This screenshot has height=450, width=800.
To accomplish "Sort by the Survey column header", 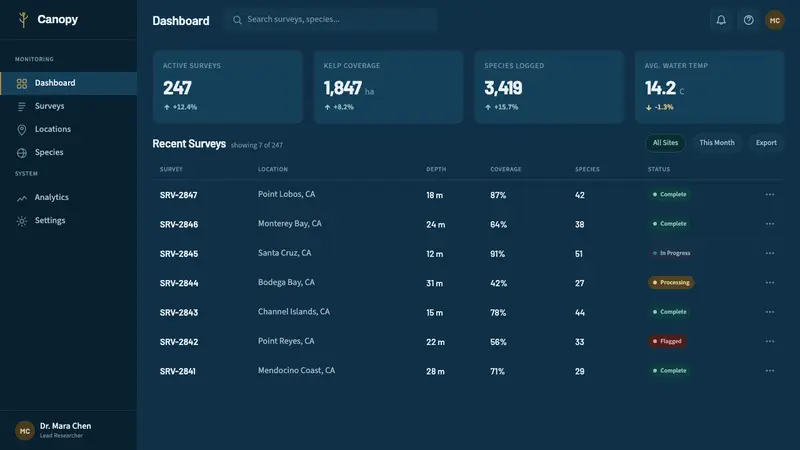I will click(x=171, y=169).
